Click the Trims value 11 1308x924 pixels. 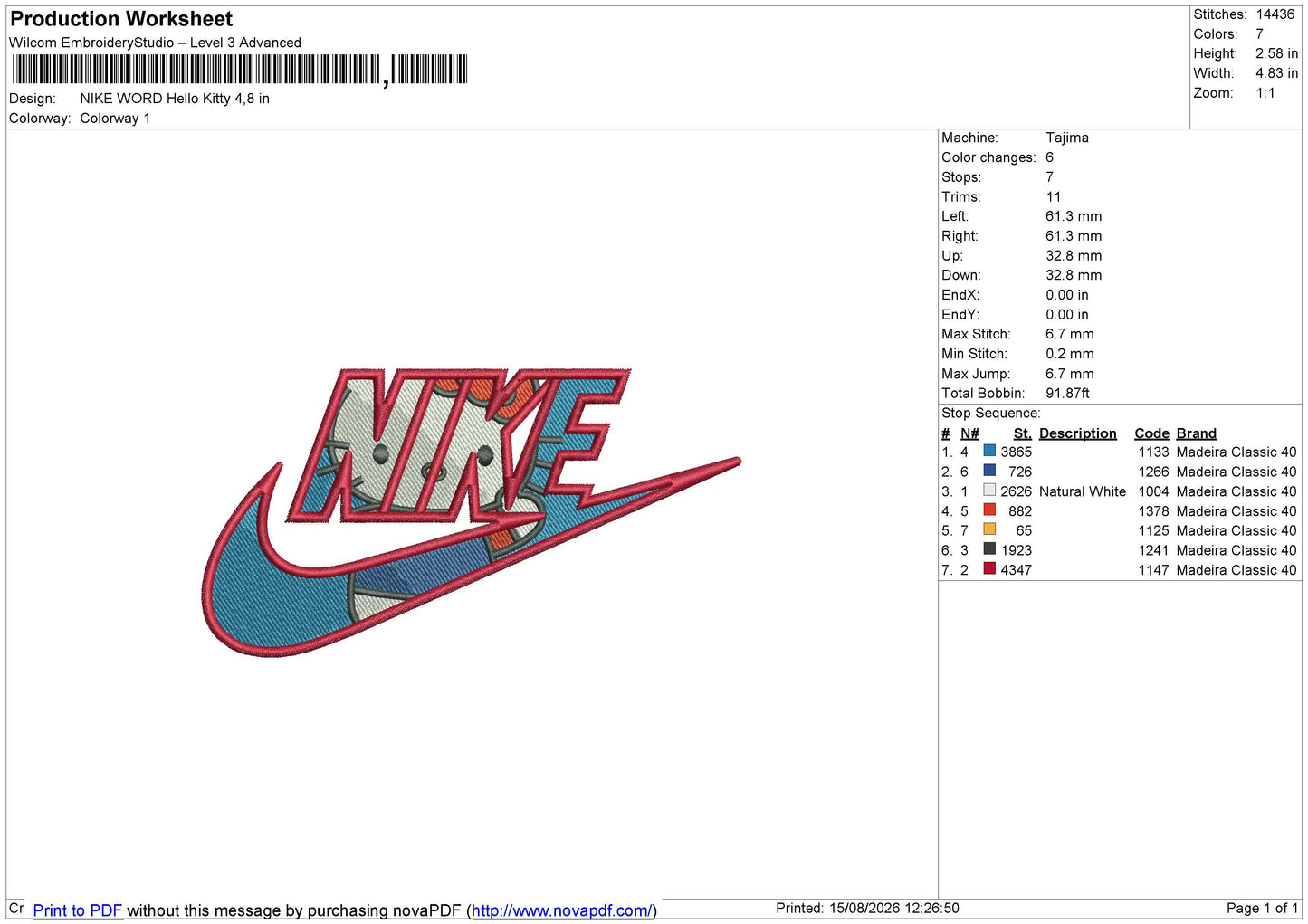1053,196
